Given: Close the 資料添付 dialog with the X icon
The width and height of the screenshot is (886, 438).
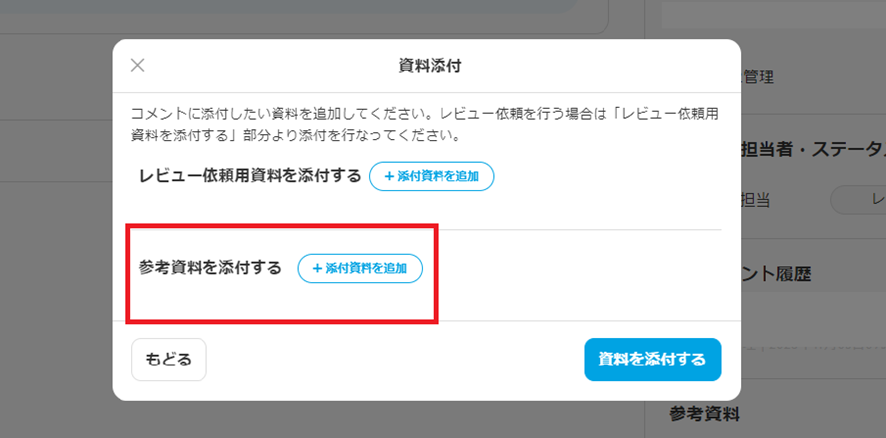Looking at the screenshot, I should [138, 66].
